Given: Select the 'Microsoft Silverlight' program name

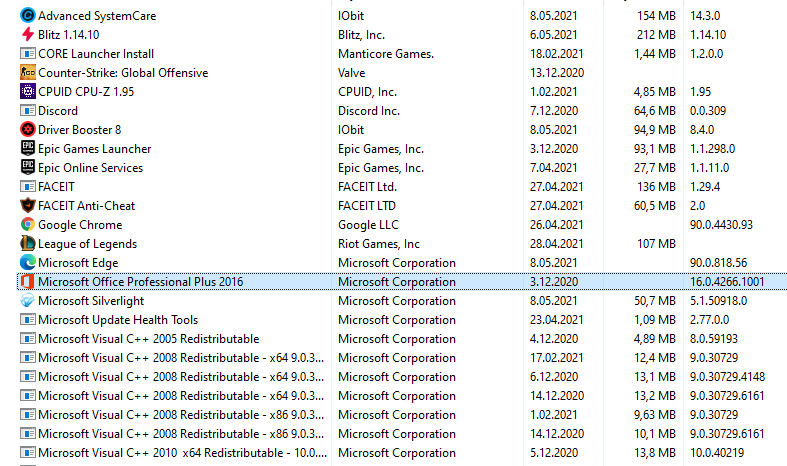Looking at the screenshot, I should [91, 301].
